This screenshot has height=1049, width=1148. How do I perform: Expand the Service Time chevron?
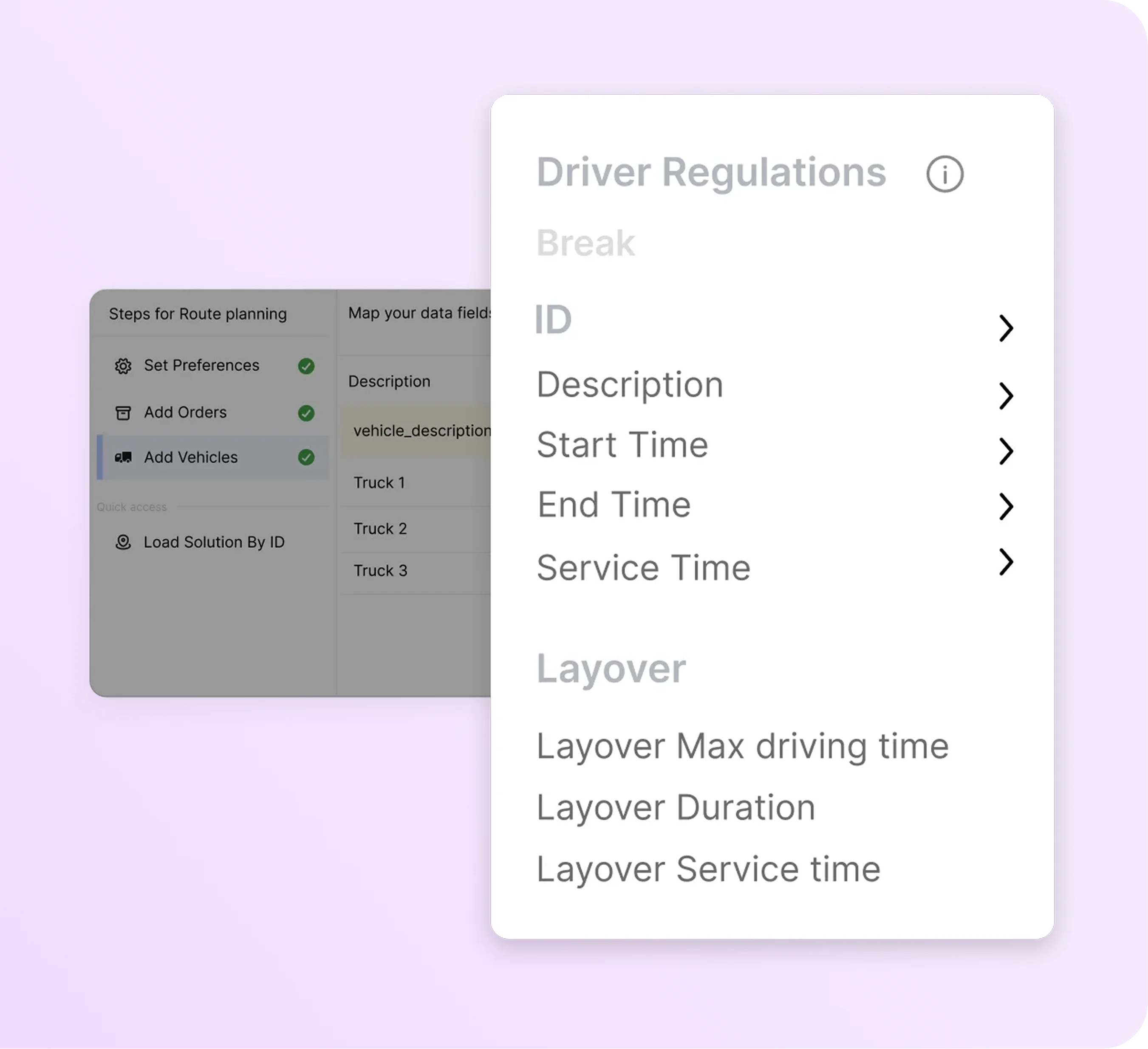[x=1006, y=562]
